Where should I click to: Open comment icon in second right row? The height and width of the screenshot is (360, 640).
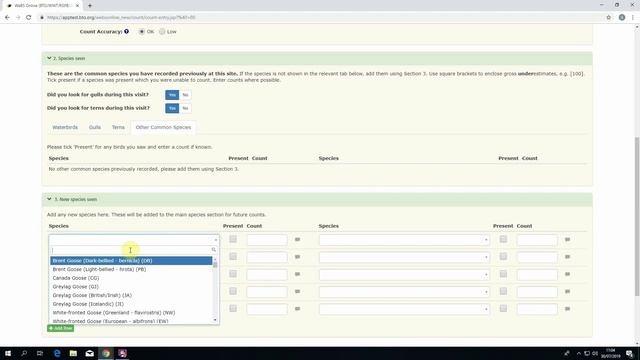(567, 257)
